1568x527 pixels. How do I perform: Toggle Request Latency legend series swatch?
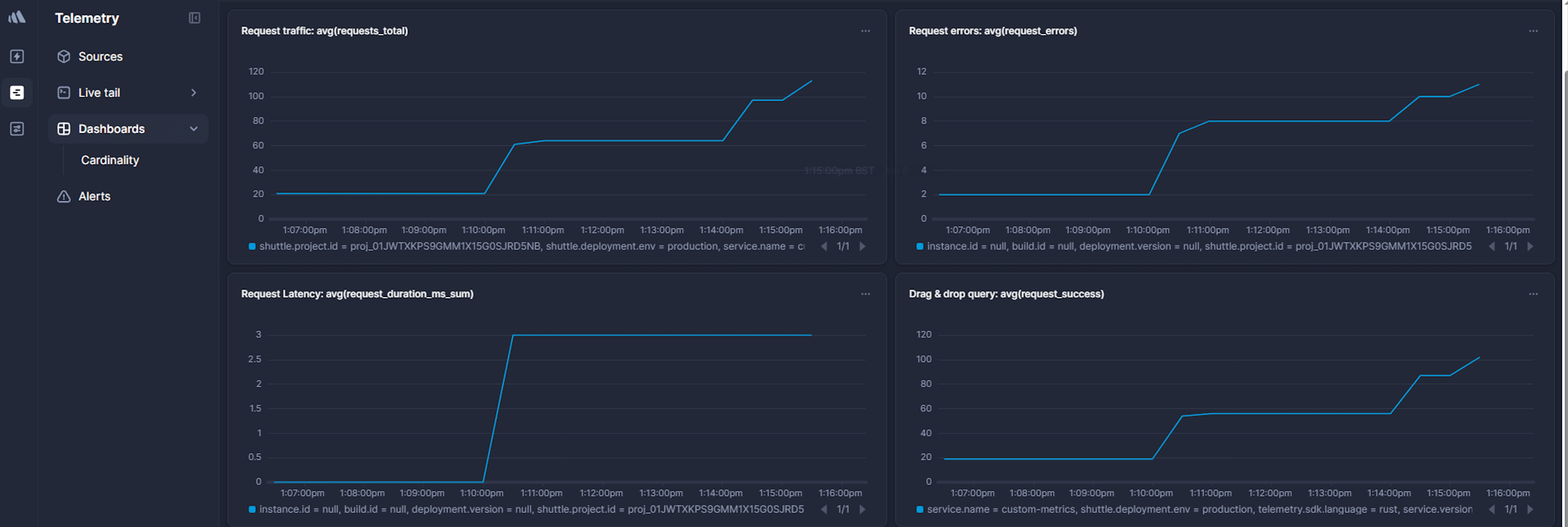coord(251,510)
